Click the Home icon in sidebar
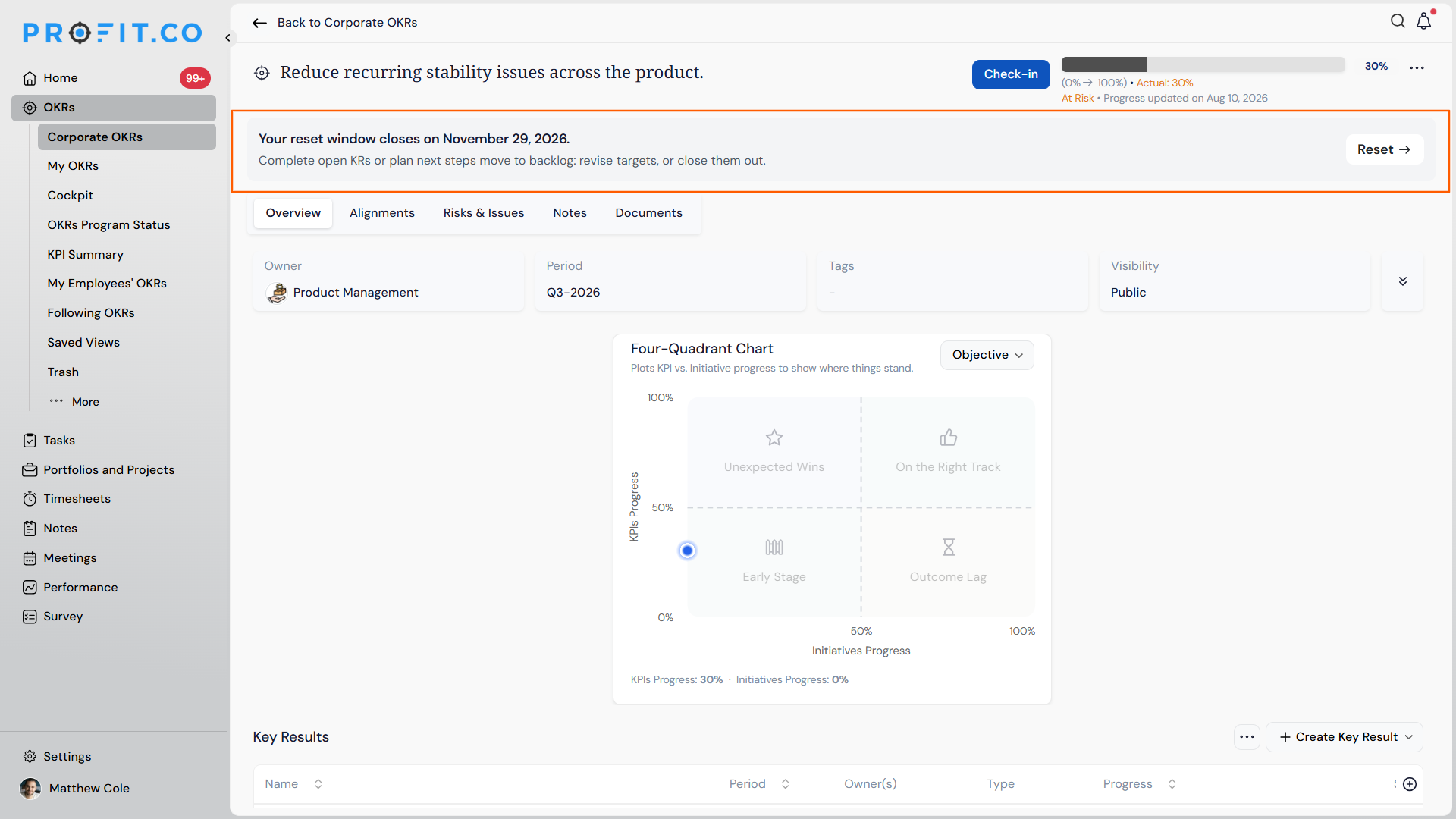Image resolution: width=1456 pixels, height=819 pixels. tap(30, 78)
